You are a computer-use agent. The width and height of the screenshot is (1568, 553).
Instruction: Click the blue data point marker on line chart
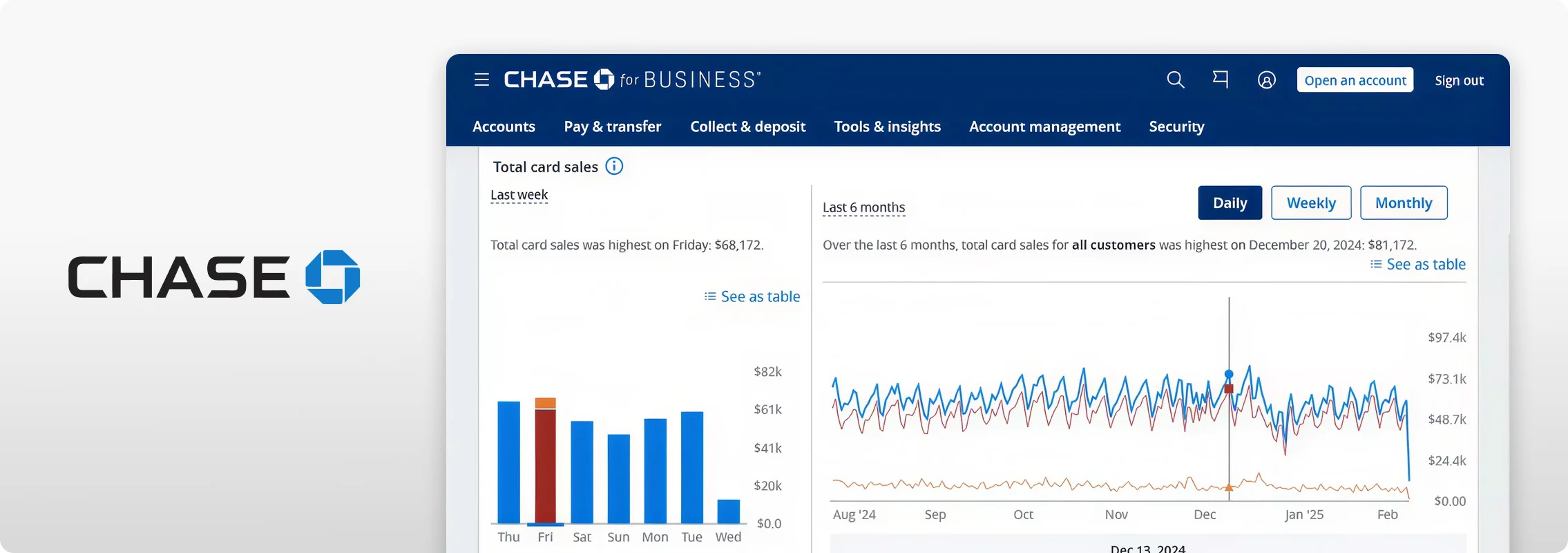[1229, 374]
